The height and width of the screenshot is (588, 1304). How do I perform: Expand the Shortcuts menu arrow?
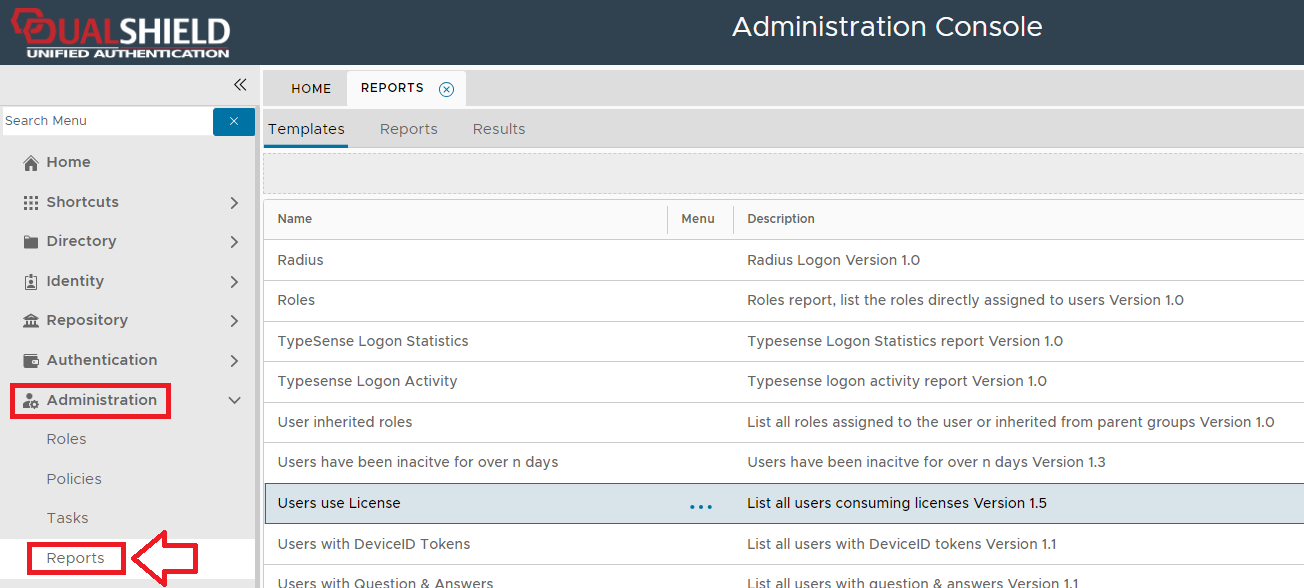pyautogui.click(x=234, y=203)
